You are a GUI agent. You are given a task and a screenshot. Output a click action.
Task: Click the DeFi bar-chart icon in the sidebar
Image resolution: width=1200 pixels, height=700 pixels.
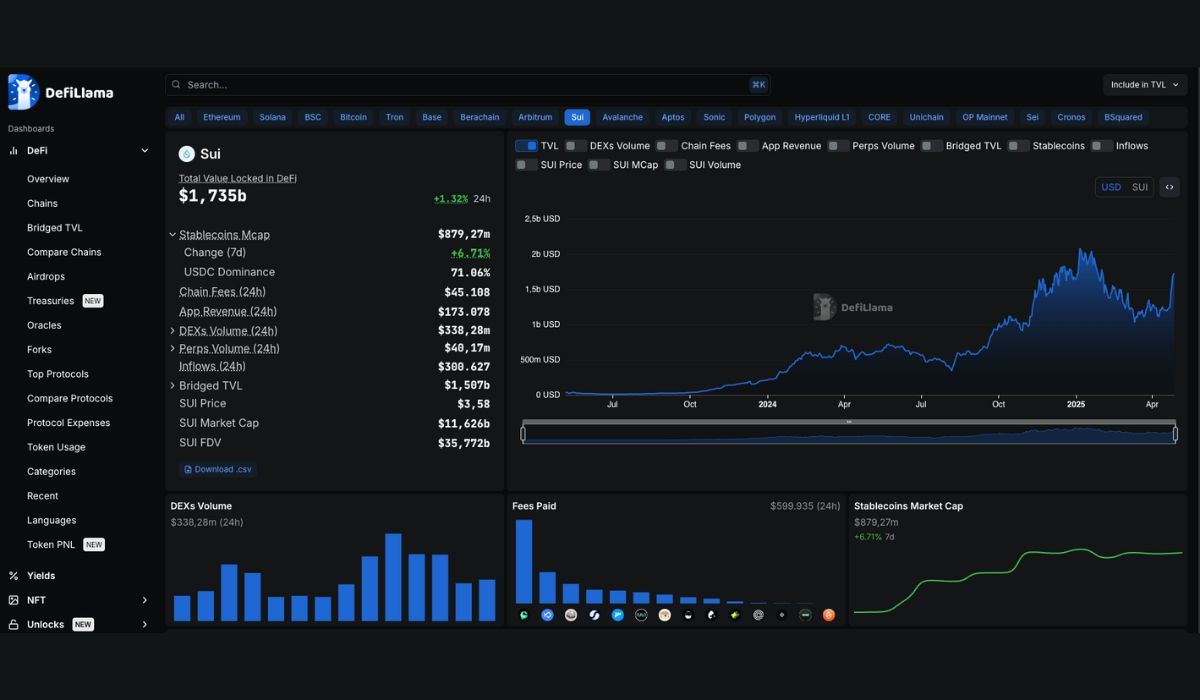pyautogui.click(x=14, y=151)
